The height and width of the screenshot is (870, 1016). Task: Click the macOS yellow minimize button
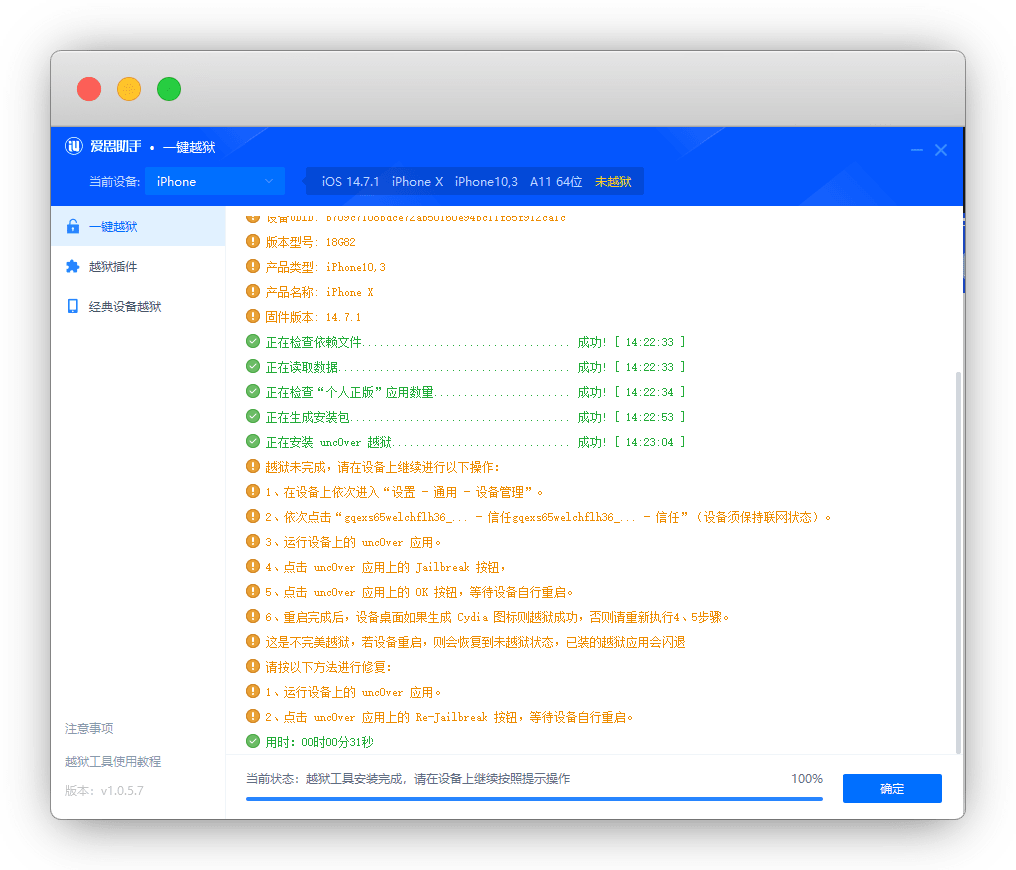click(129, 89)
